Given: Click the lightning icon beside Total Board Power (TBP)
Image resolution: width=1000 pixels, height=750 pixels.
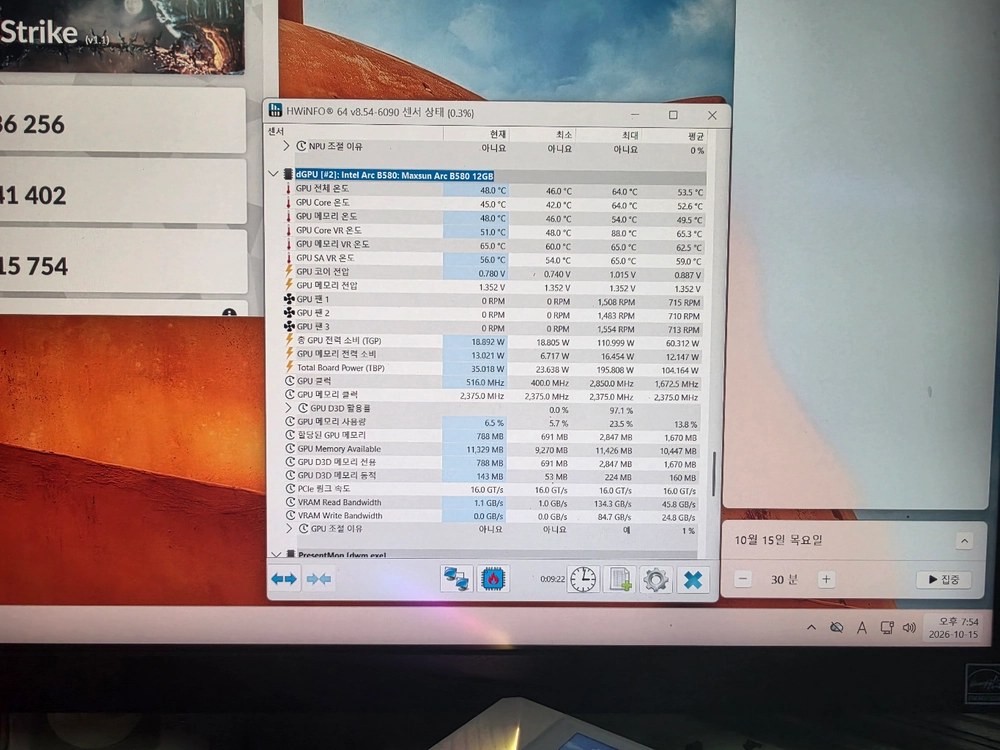Looking at the screenshot, I should 289,367.
